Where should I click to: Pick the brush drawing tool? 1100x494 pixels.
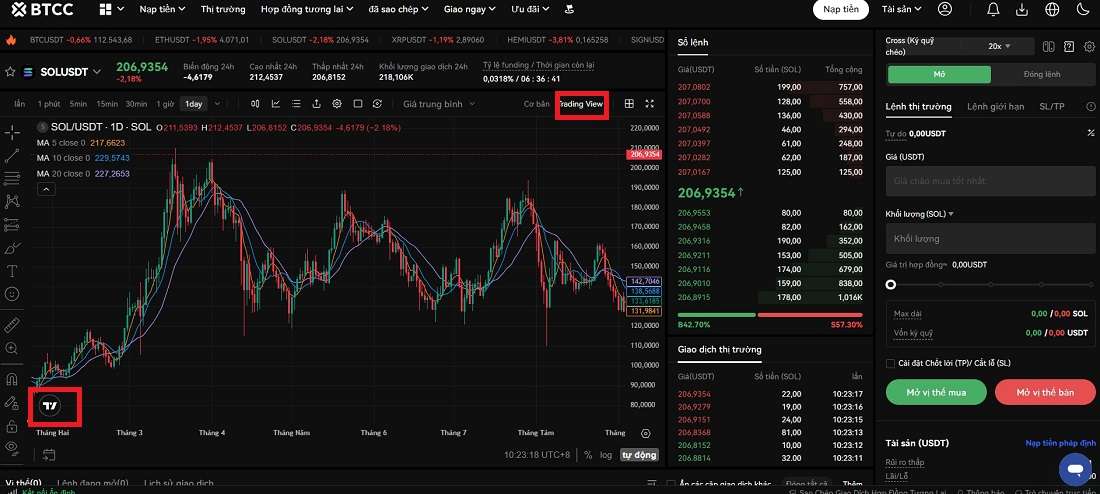[12, 248]
